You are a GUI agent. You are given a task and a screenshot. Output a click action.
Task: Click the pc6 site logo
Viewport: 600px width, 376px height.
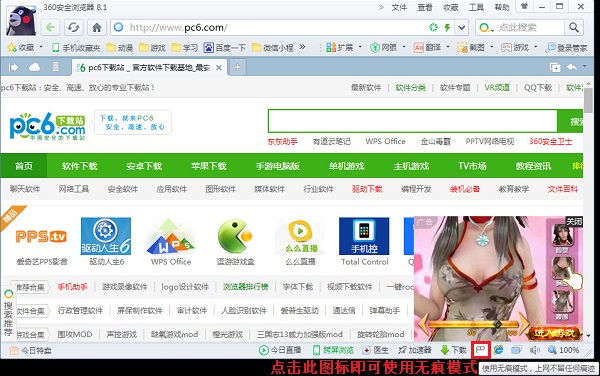point(47,126)
